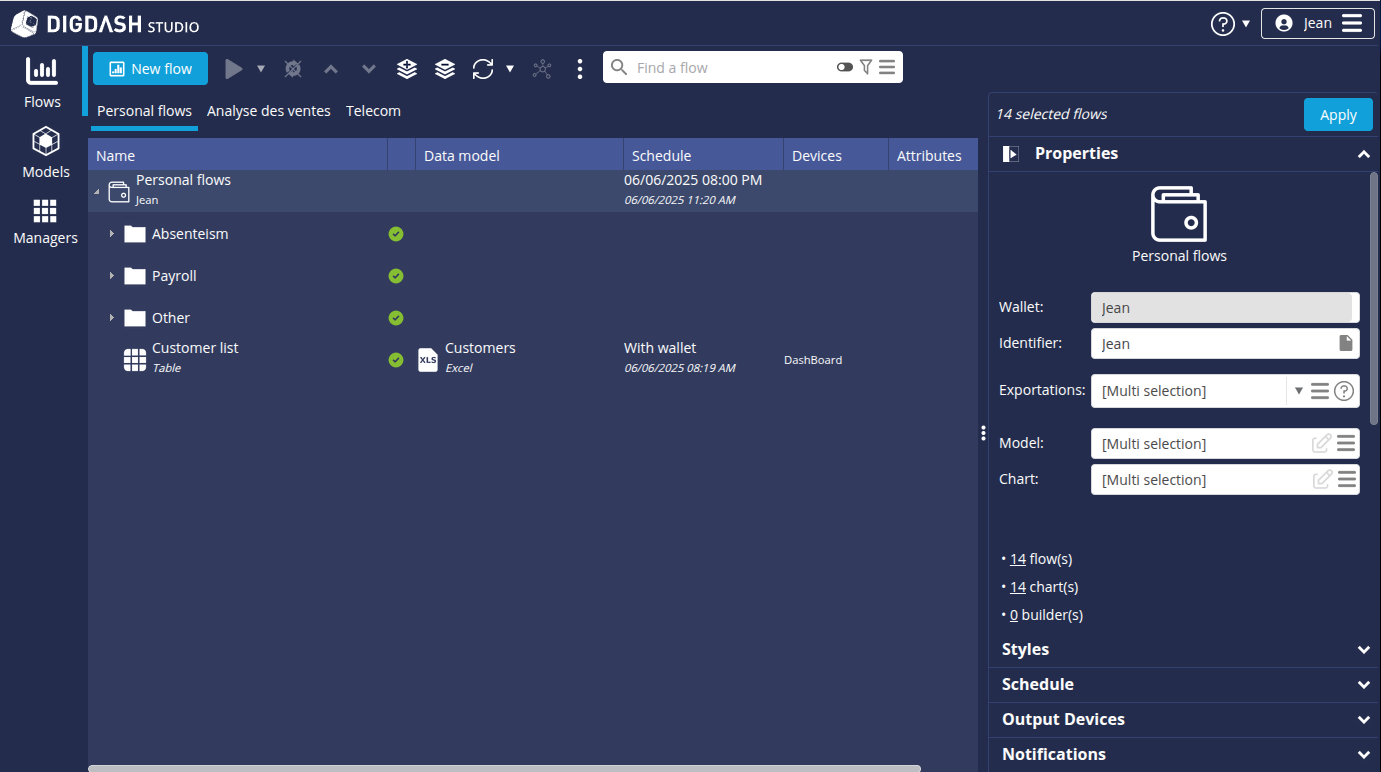
Task: Switch to the Analyse des ventes tab
Action: (268, 111)
